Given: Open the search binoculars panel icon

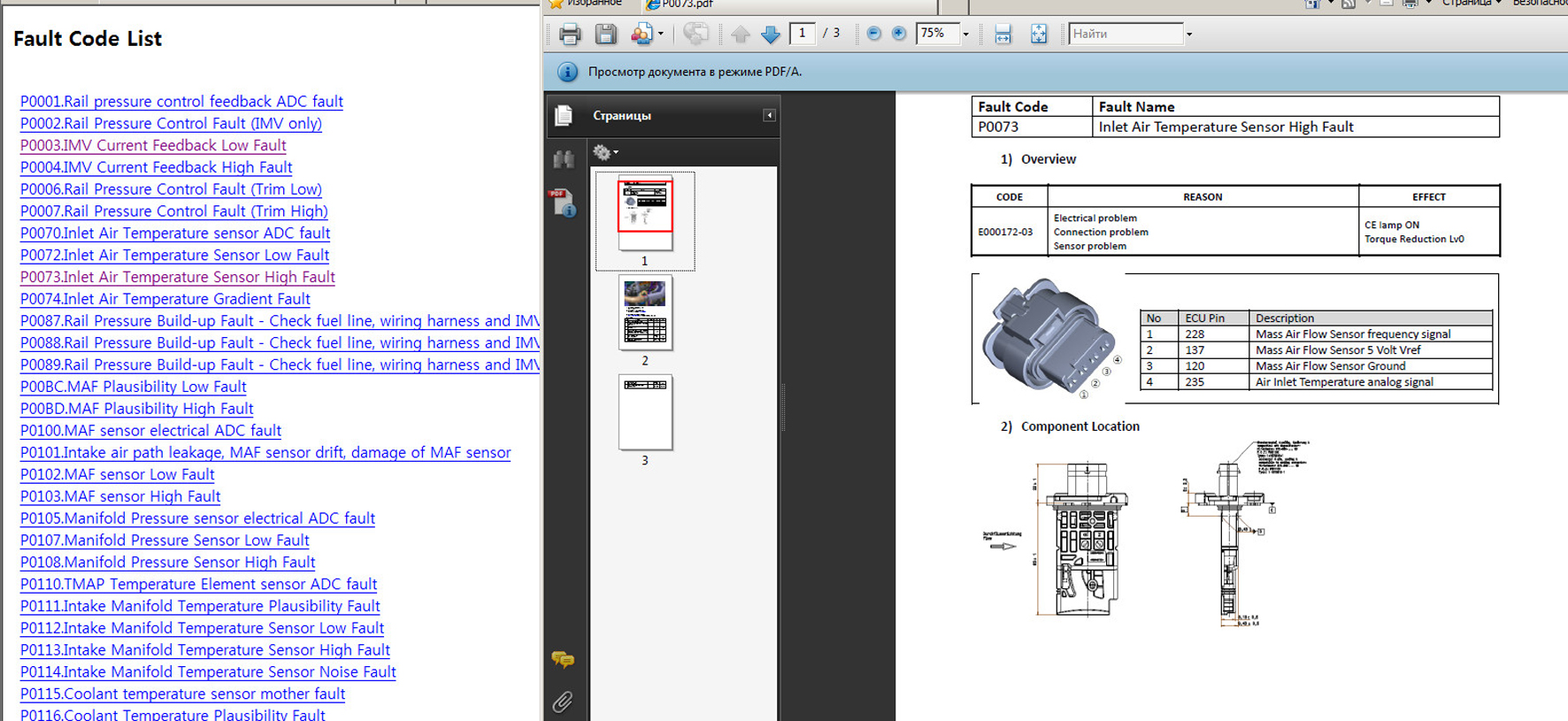Looking at the screenshot, I should click(564, 159).
